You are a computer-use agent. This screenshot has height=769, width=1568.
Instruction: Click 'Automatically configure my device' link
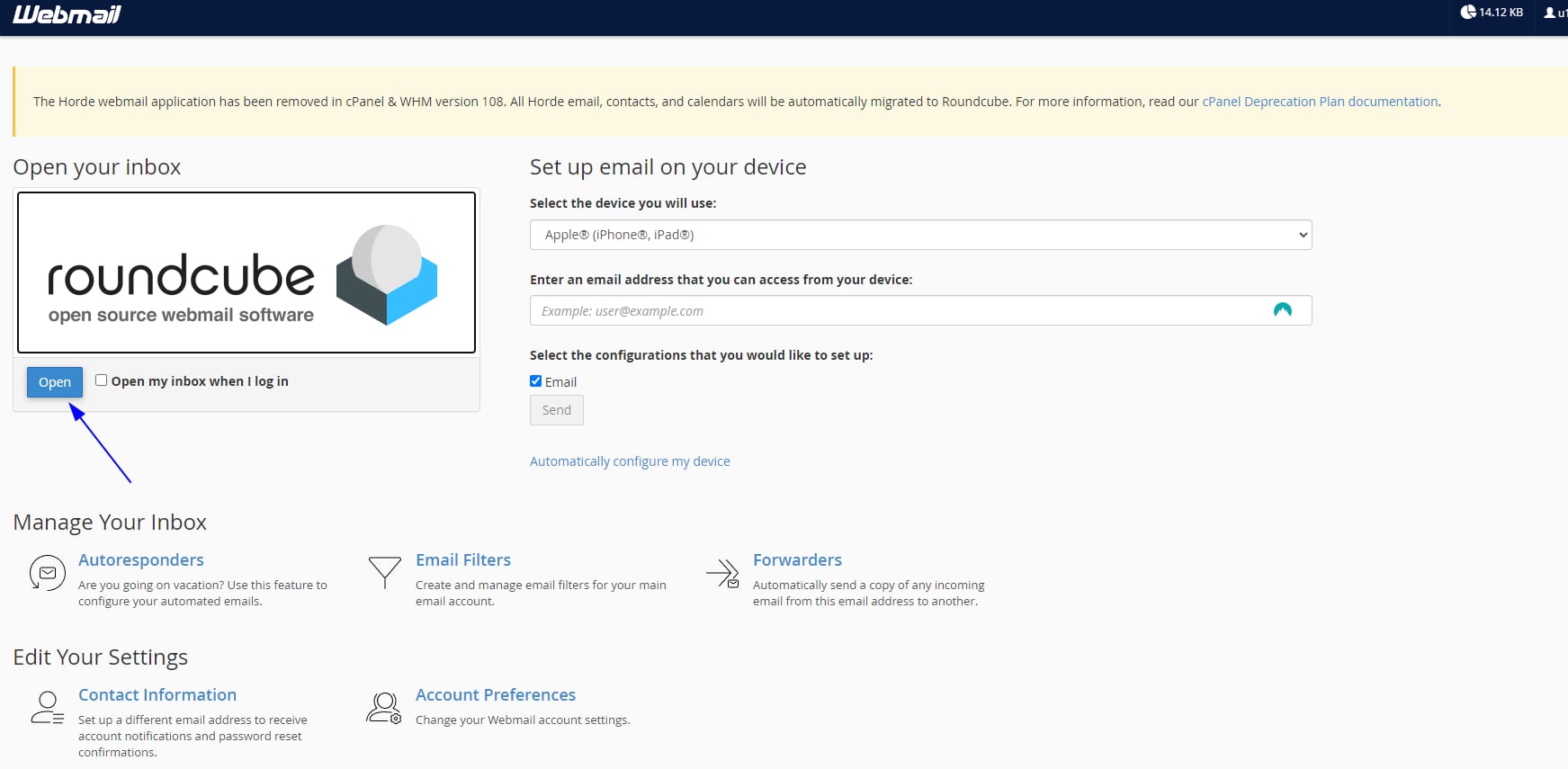(x=630, y=461)
